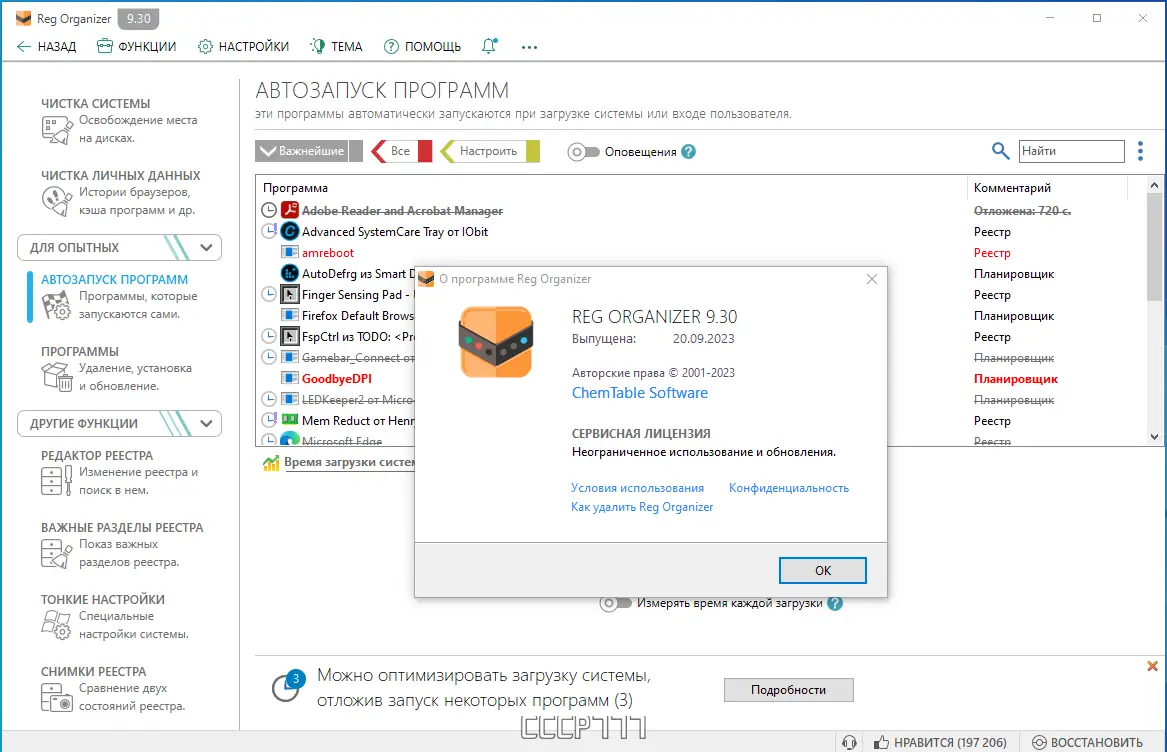Dismiss optimization tip with orange X
The height and width of the screenshot is (752, 1167).
tap(1152, 666)
